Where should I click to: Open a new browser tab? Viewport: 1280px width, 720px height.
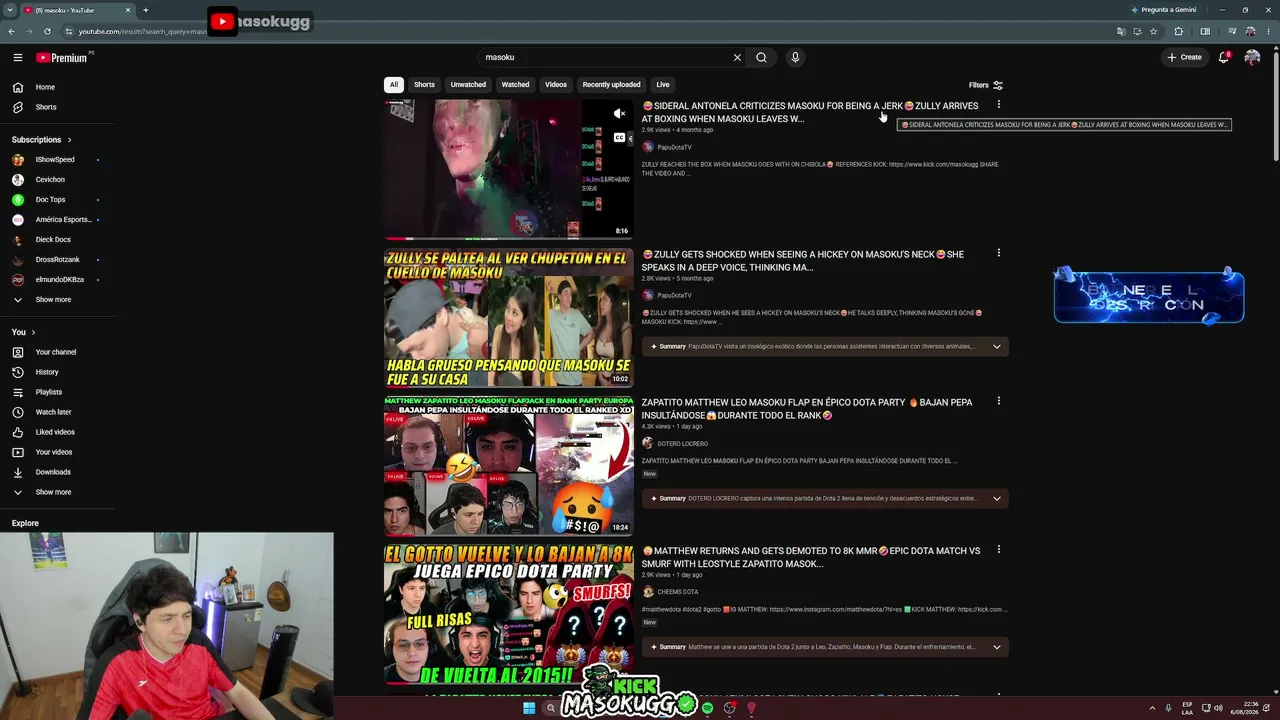point(146,10)
